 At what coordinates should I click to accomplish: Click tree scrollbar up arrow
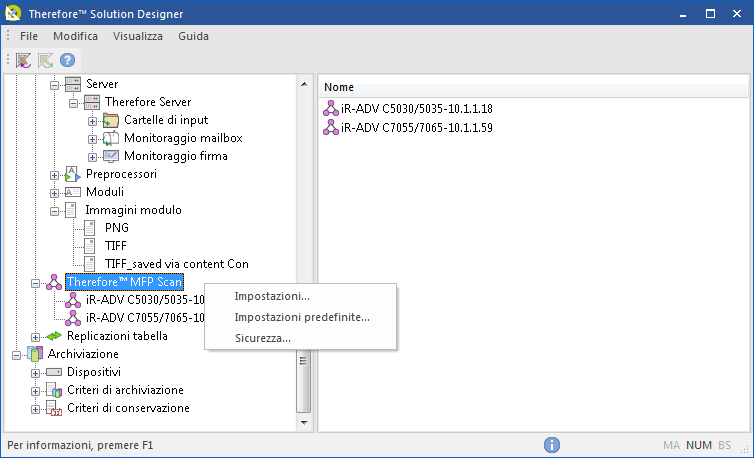tap(304, 84)
